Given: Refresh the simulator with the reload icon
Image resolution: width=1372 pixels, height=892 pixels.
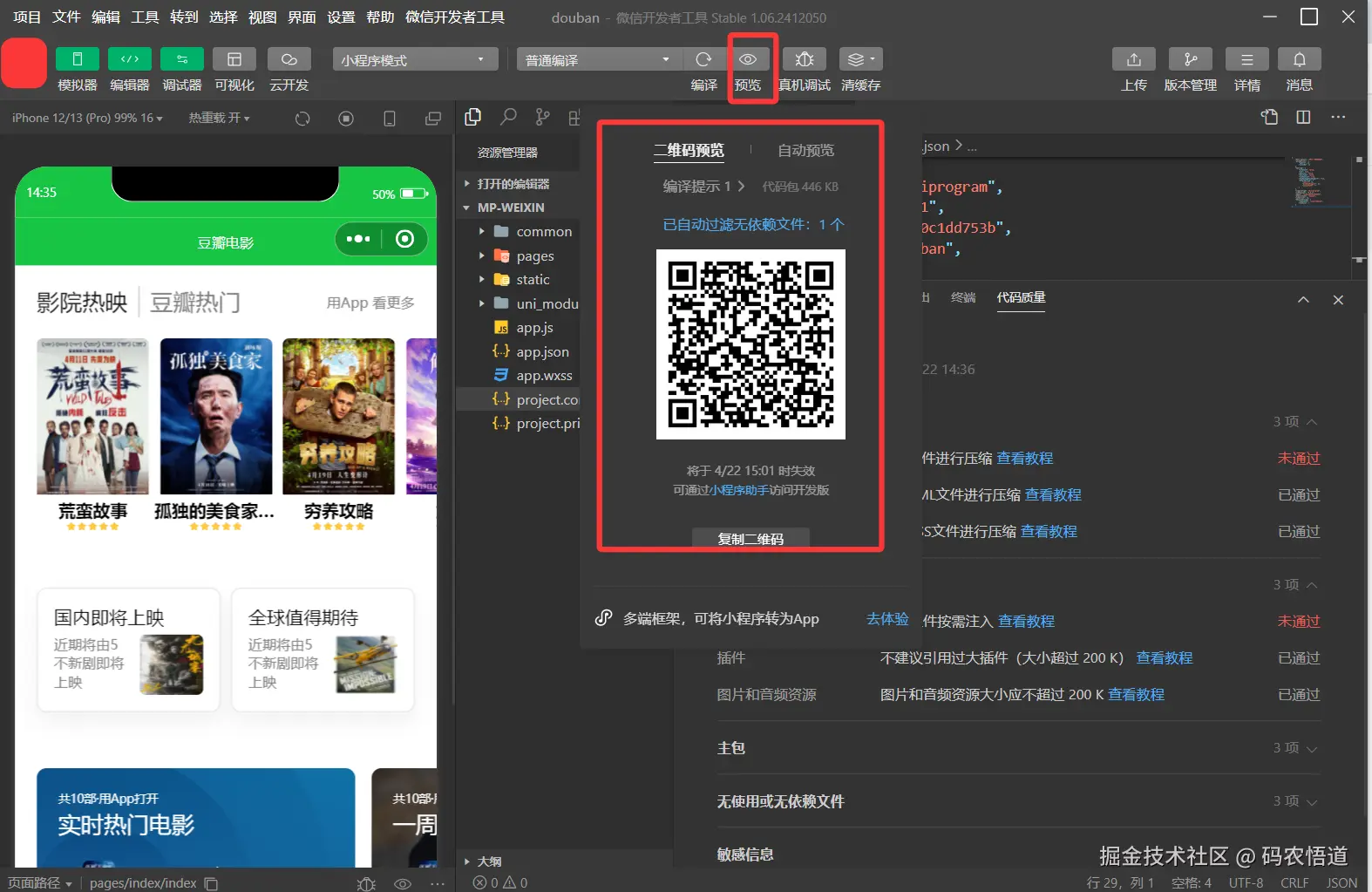Looking at the screenshot, I should 302,119.
